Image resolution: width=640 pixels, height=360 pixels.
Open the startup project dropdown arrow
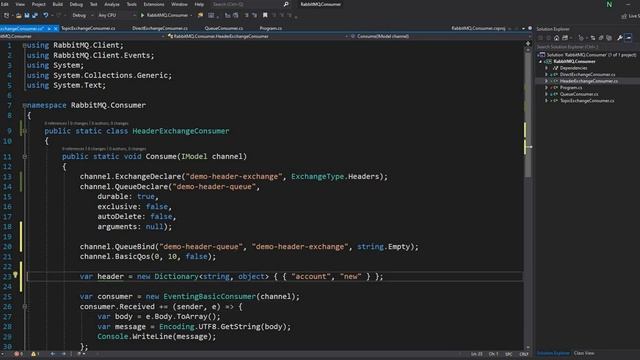coord(191,16)
